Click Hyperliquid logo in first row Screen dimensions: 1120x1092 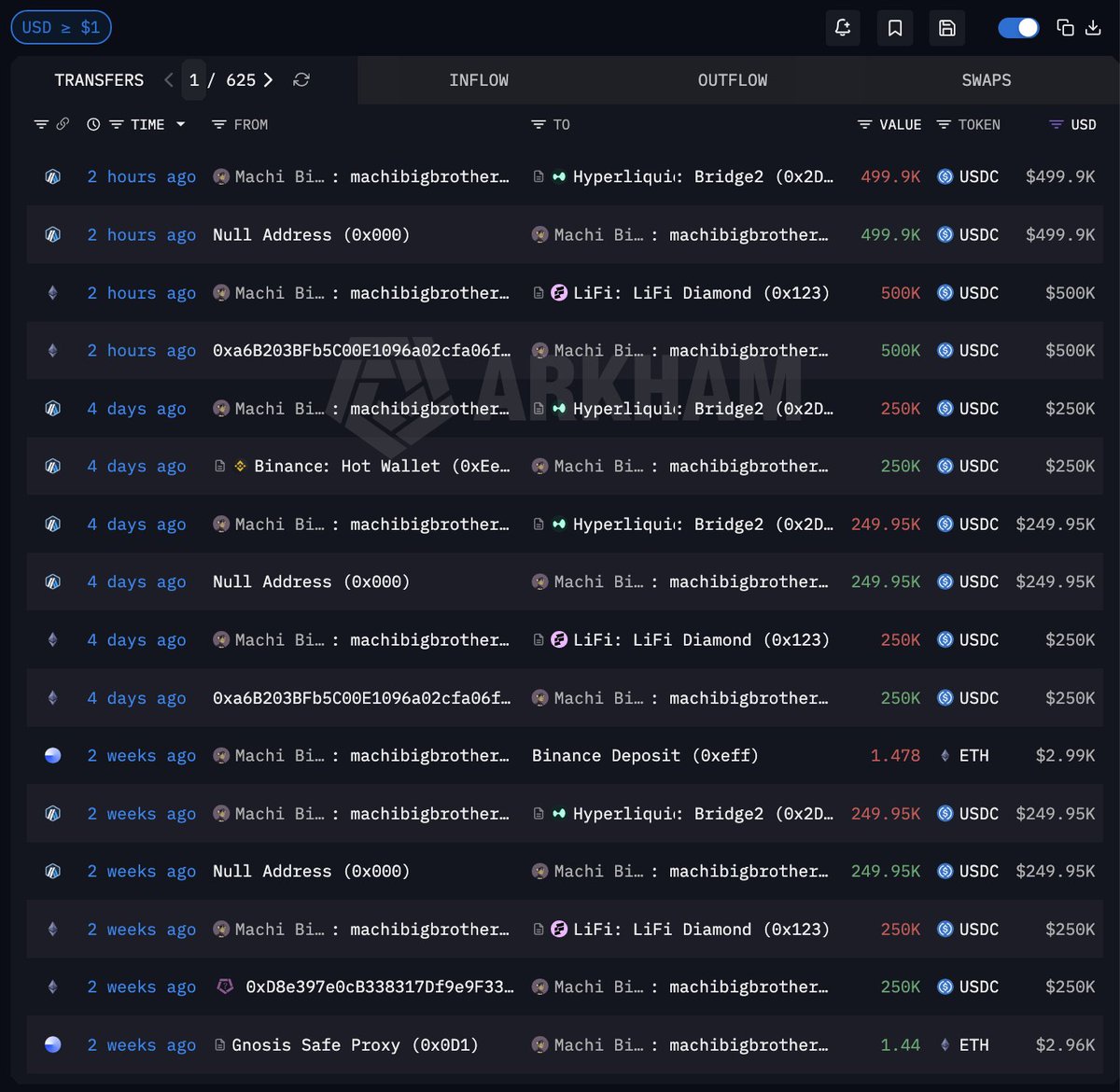pyautogui.click(x=558, y=176)
